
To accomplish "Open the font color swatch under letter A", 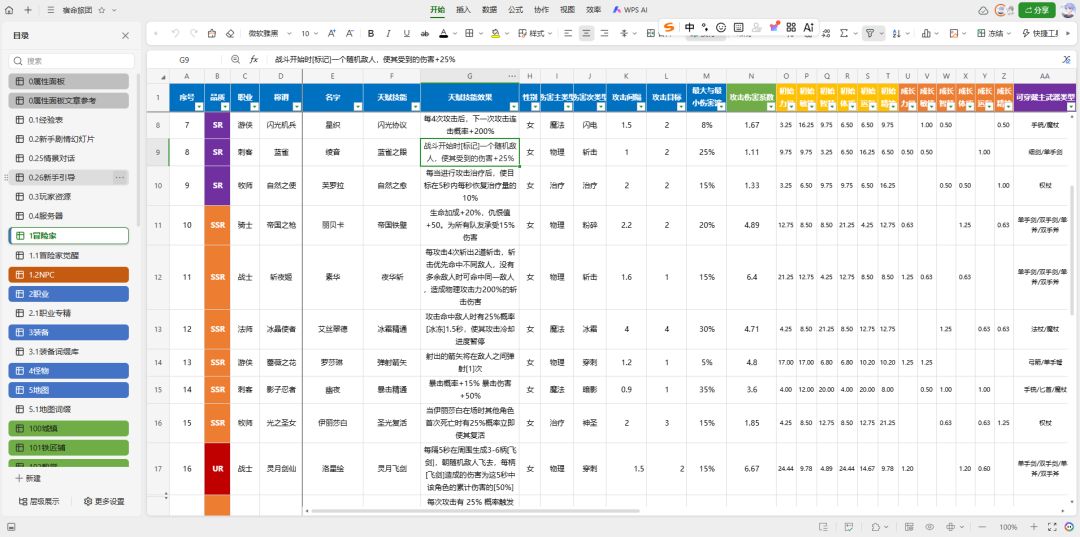I will click(x=444, y=33).
